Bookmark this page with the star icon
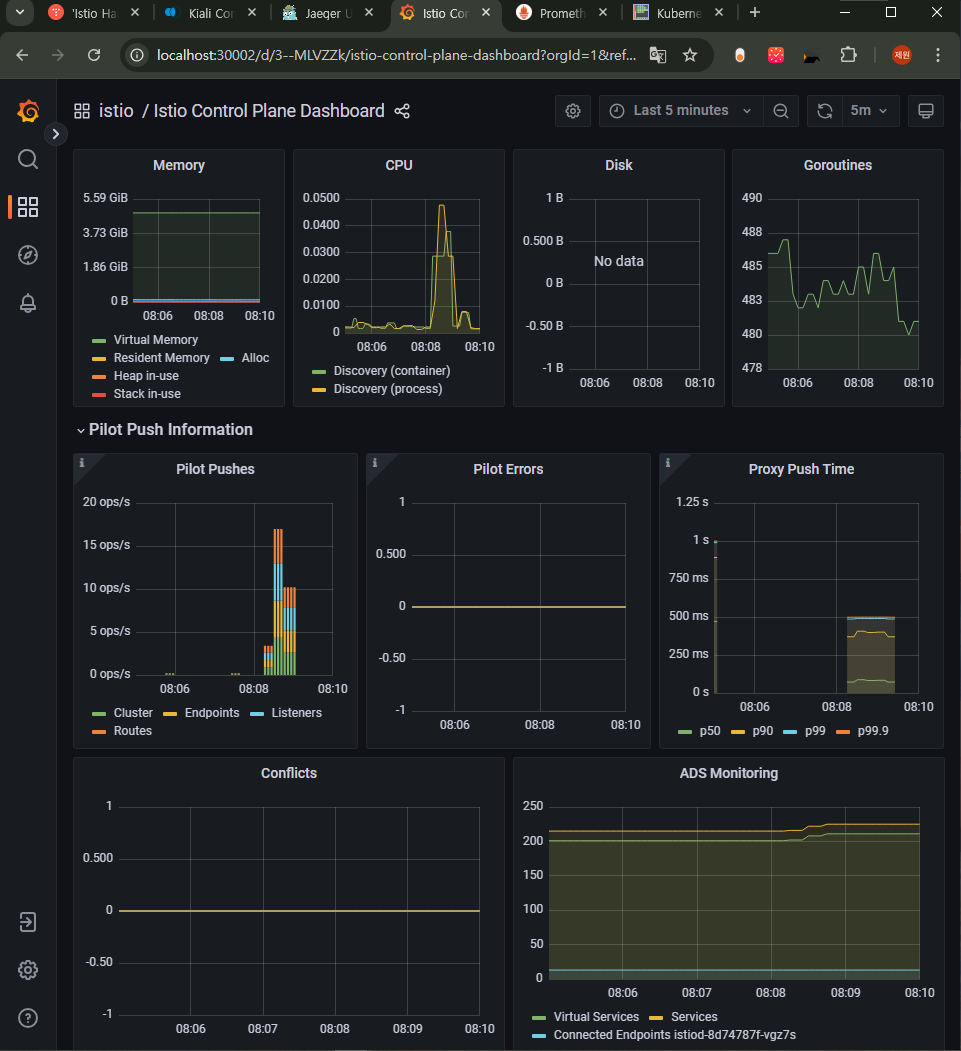The height and width of the screenshot is (1051, 961). (690, 55)
